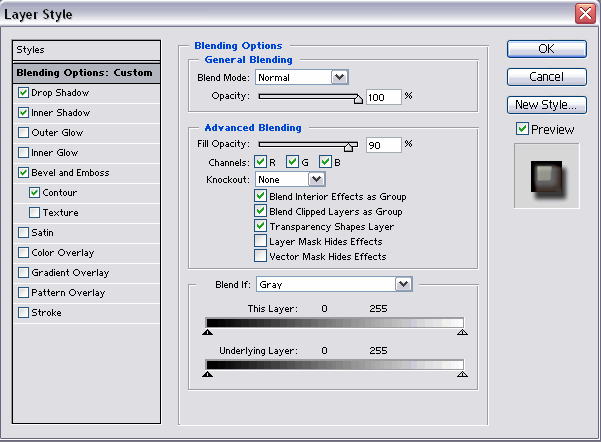Toggle the B channel checkbox
Viewport: 601px width, 442px height.
tap(325, 162)
